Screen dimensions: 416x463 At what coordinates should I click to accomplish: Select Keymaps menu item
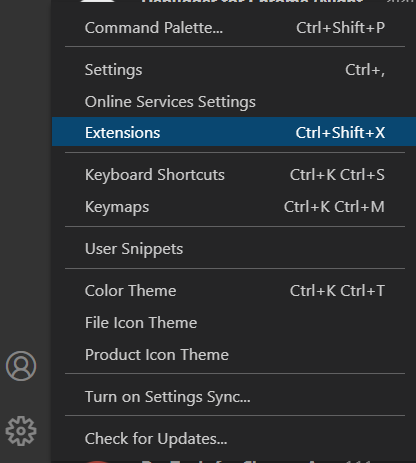(x=235, y=207)
